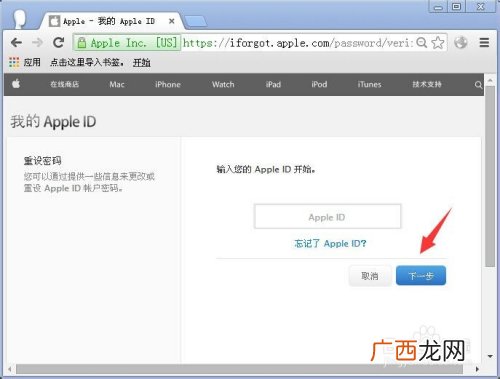Click the blue 下一步 button

click(421, 275)
